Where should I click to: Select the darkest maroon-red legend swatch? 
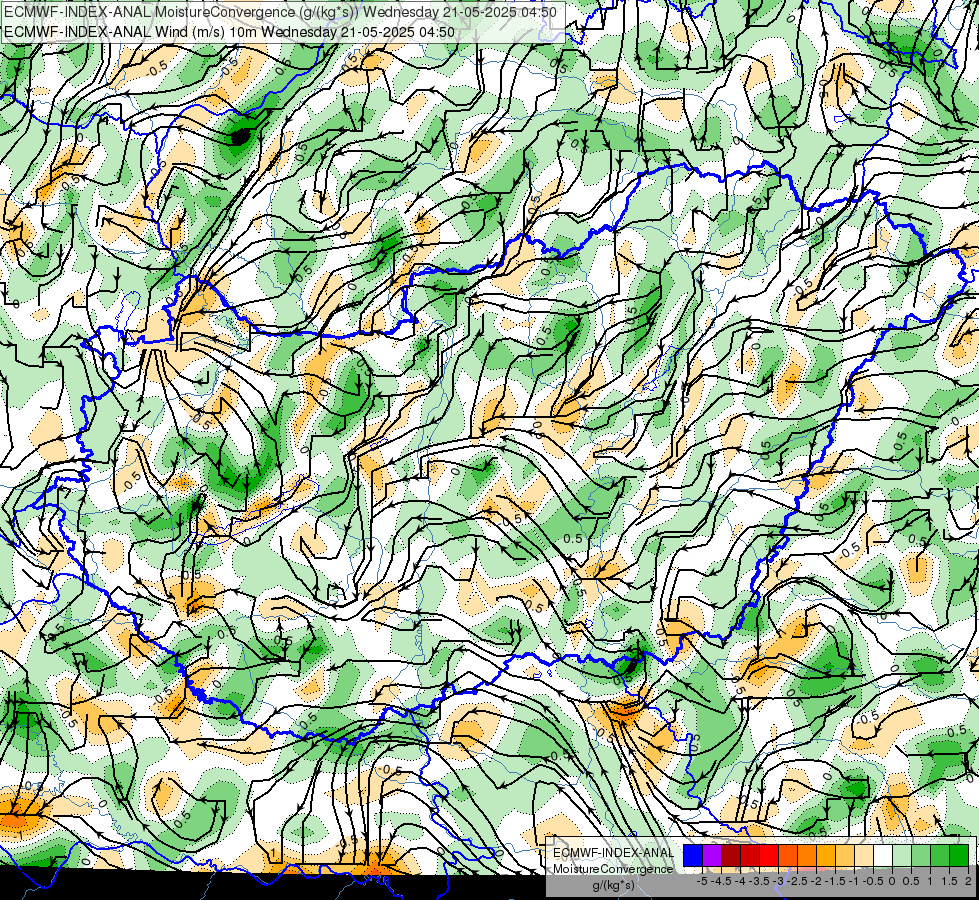[x=731, y=856]
